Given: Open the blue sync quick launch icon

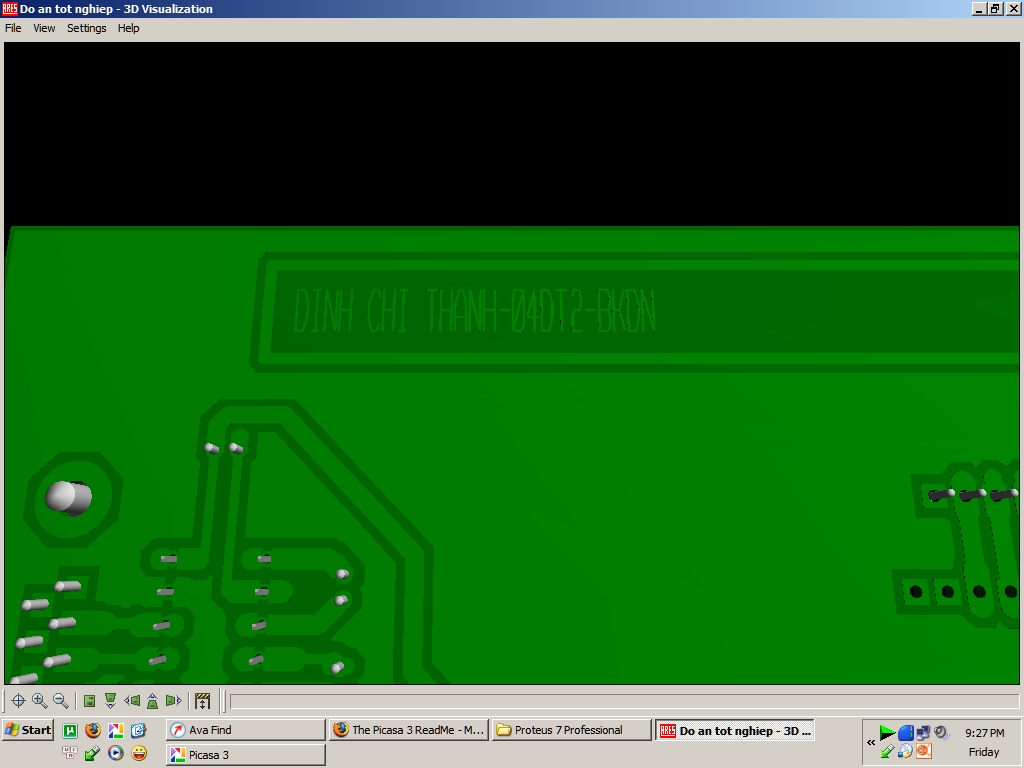Looking at the screenshot, I should click(138, 730).
